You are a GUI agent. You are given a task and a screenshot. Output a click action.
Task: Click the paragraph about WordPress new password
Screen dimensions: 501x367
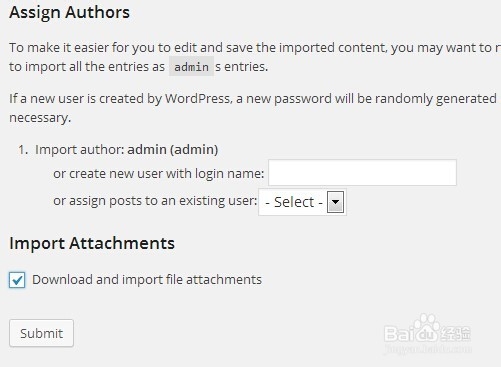pos(255,108)
